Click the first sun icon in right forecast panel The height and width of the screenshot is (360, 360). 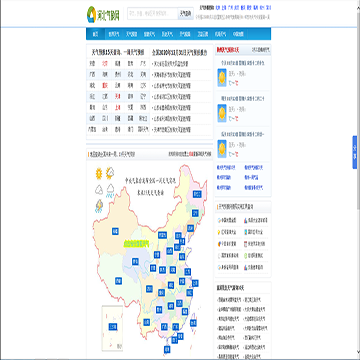[x=222, y=78]
